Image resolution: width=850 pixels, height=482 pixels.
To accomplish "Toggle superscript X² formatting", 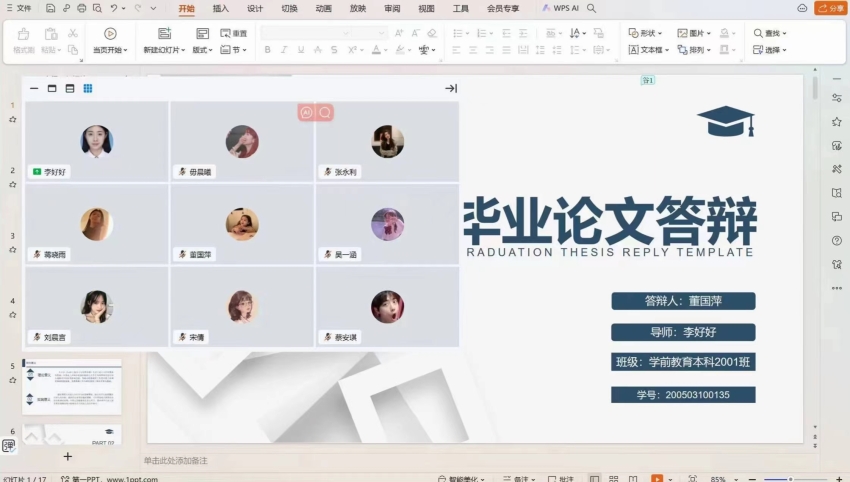I will click(x=352, y=50).
